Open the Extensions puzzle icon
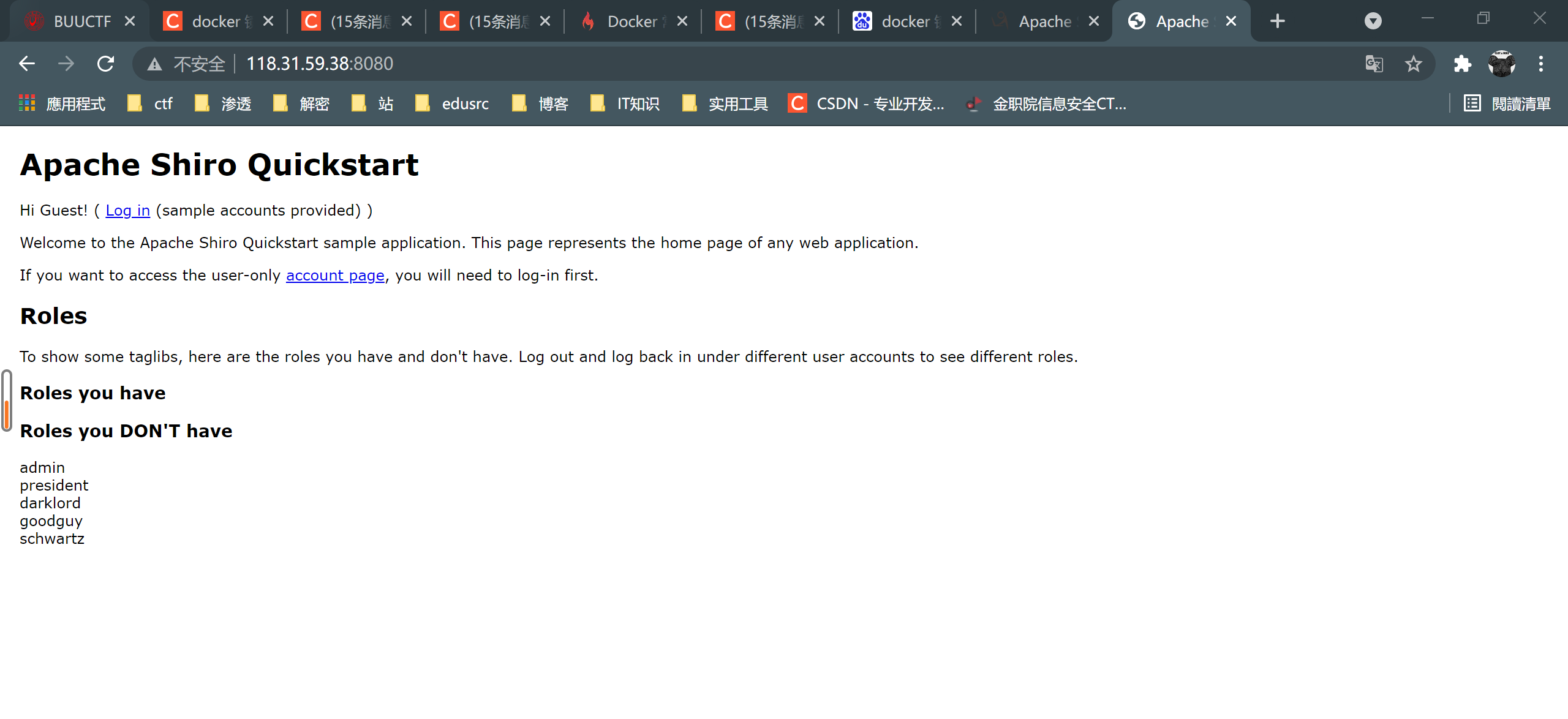Image resolution: width=1568 pixels, height=719 pixels. point(1463,64)
